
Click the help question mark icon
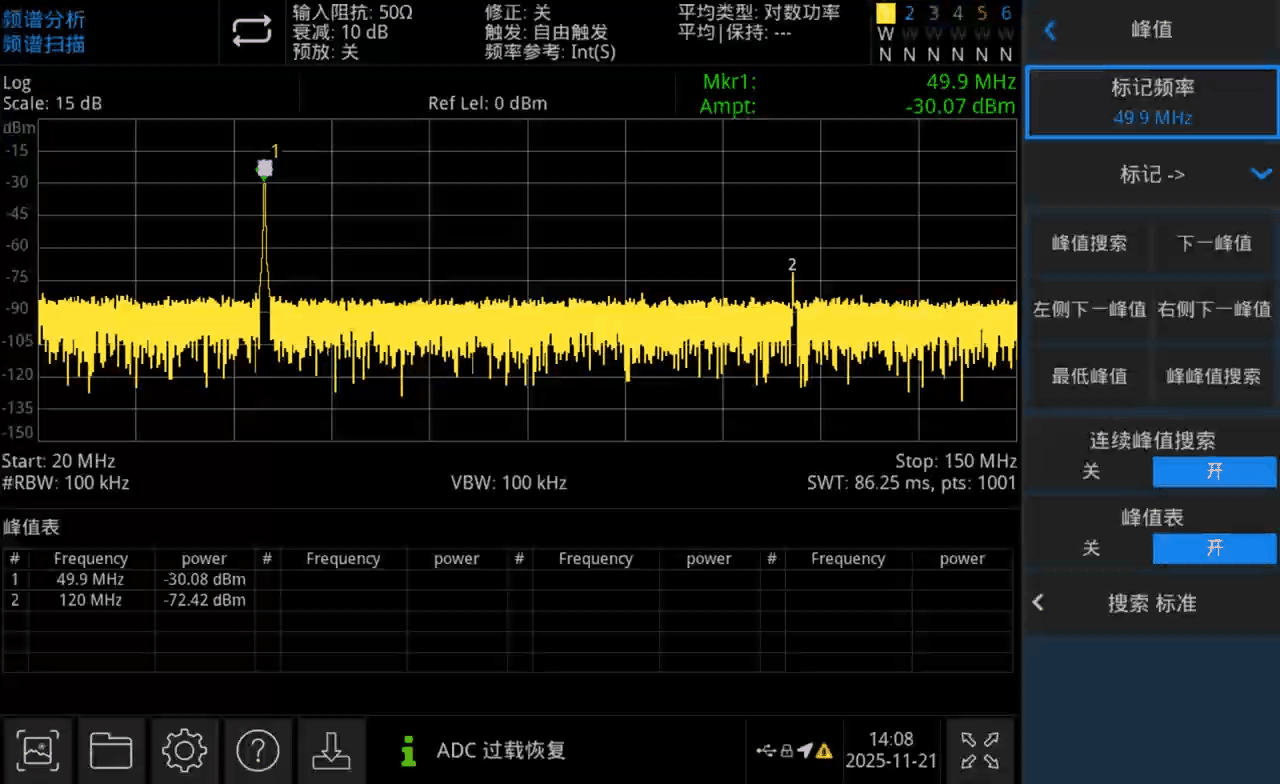(257, 749)
